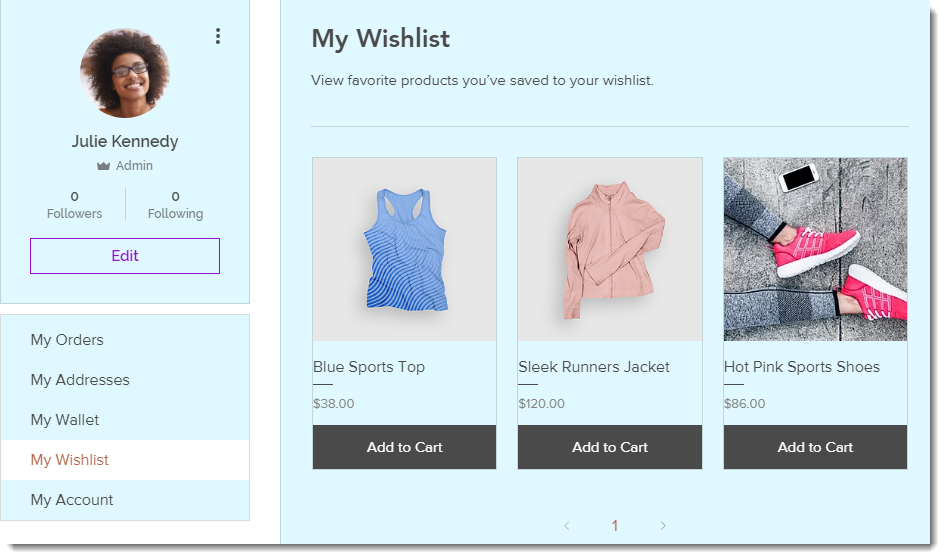
Task: Click Julie Kennedy's profile avatar
Action: coord(125,73)
